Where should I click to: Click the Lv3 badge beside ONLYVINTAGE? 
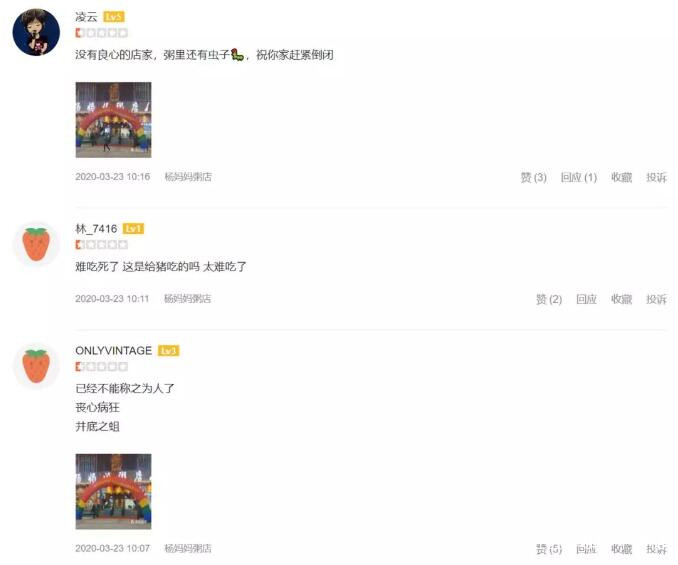[168, 351]
